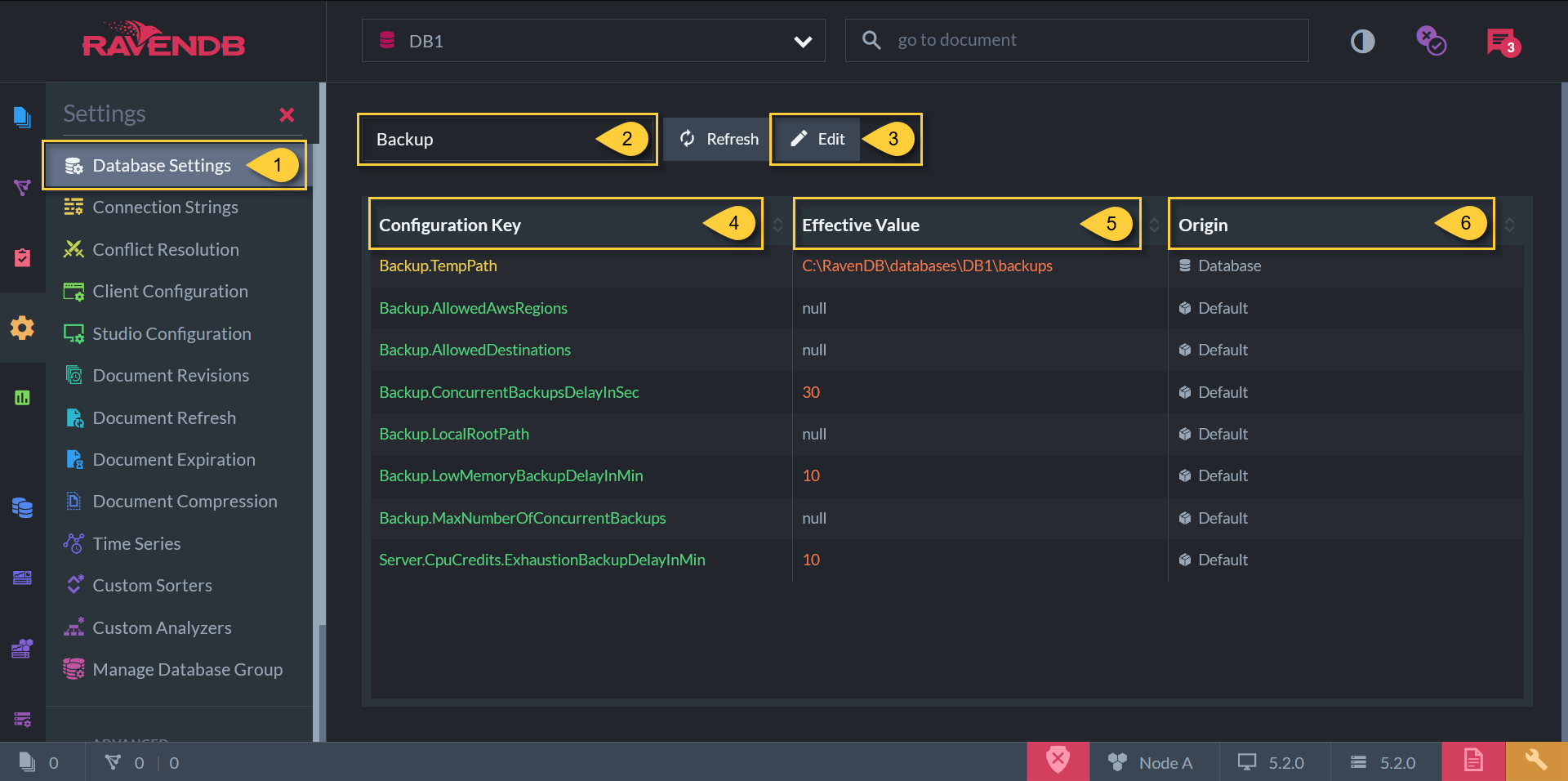
Task: Select Backup.LocalRootPath configuration key
Action: click(454, 434)
